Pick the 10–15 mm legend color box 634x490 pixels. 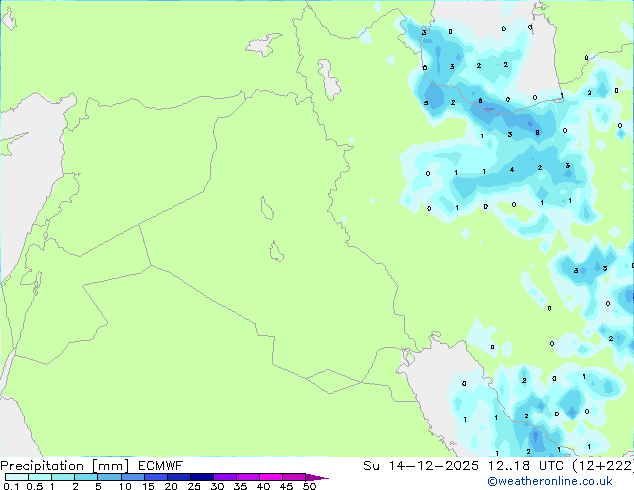(x=133, y=477)
